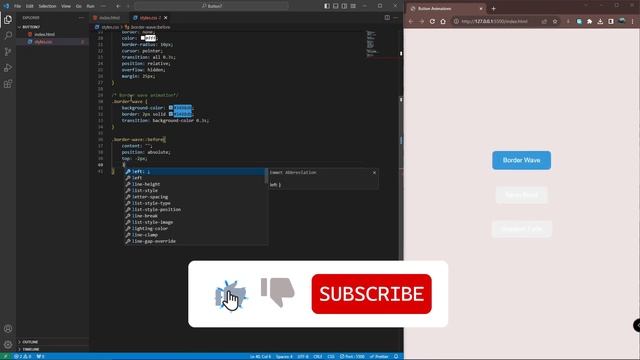Click the split editor right icon

(x=387, y=18)
